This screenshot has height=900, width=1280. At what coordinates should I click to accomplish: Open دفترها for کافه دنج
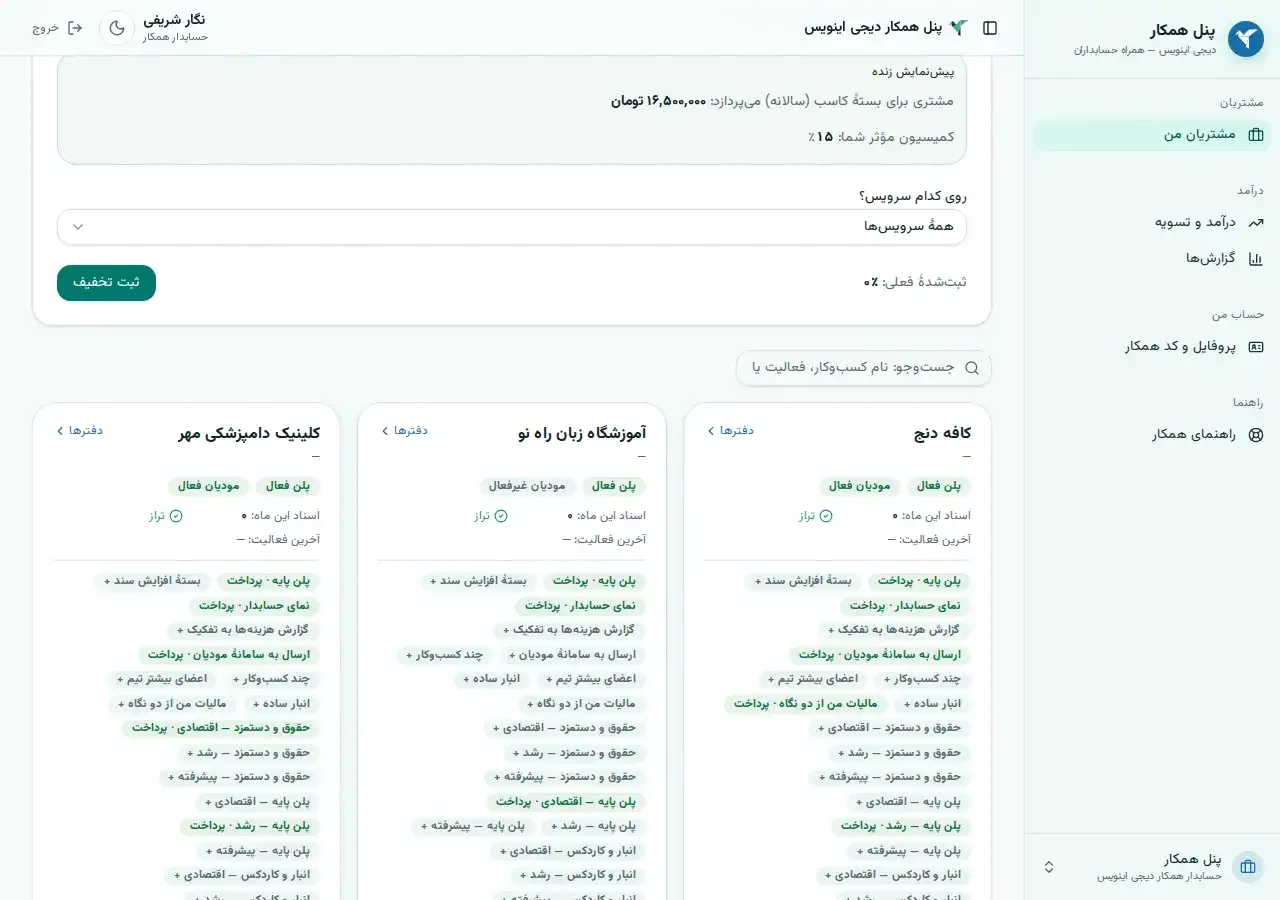[x=730, y=430]
